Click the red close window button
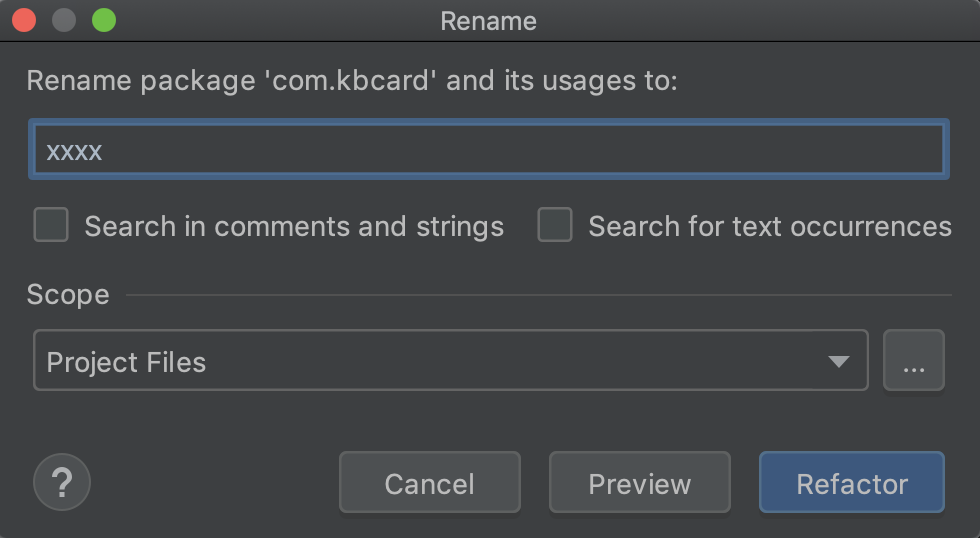 pyautogui.click(x=24, y=20)
